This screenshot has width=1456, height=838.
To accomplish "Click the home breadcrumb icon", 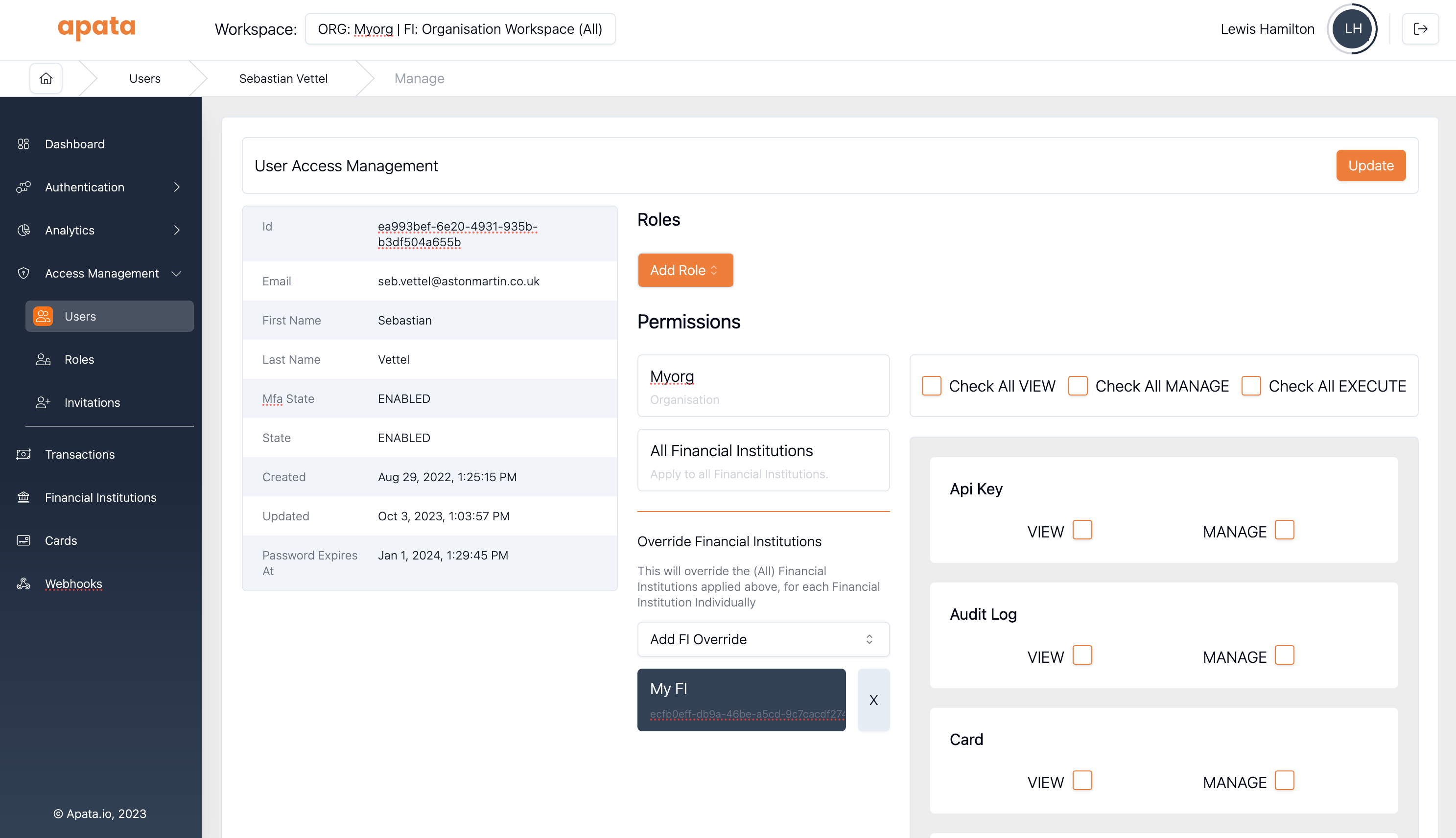I will coord(46,78).
